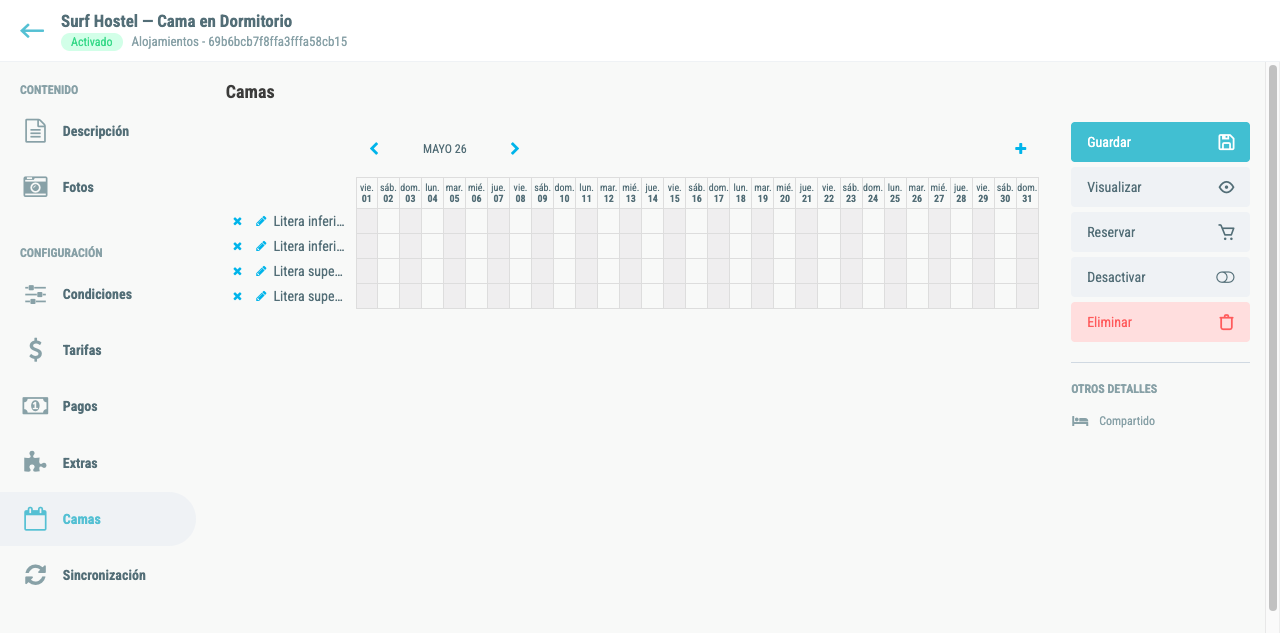Click the jue. 28 date header

point(961,193)
